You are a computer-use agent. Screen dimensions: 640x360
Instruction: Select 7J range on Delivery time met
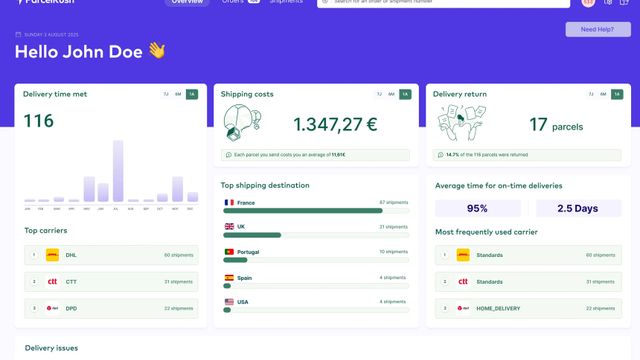(166, 94)
